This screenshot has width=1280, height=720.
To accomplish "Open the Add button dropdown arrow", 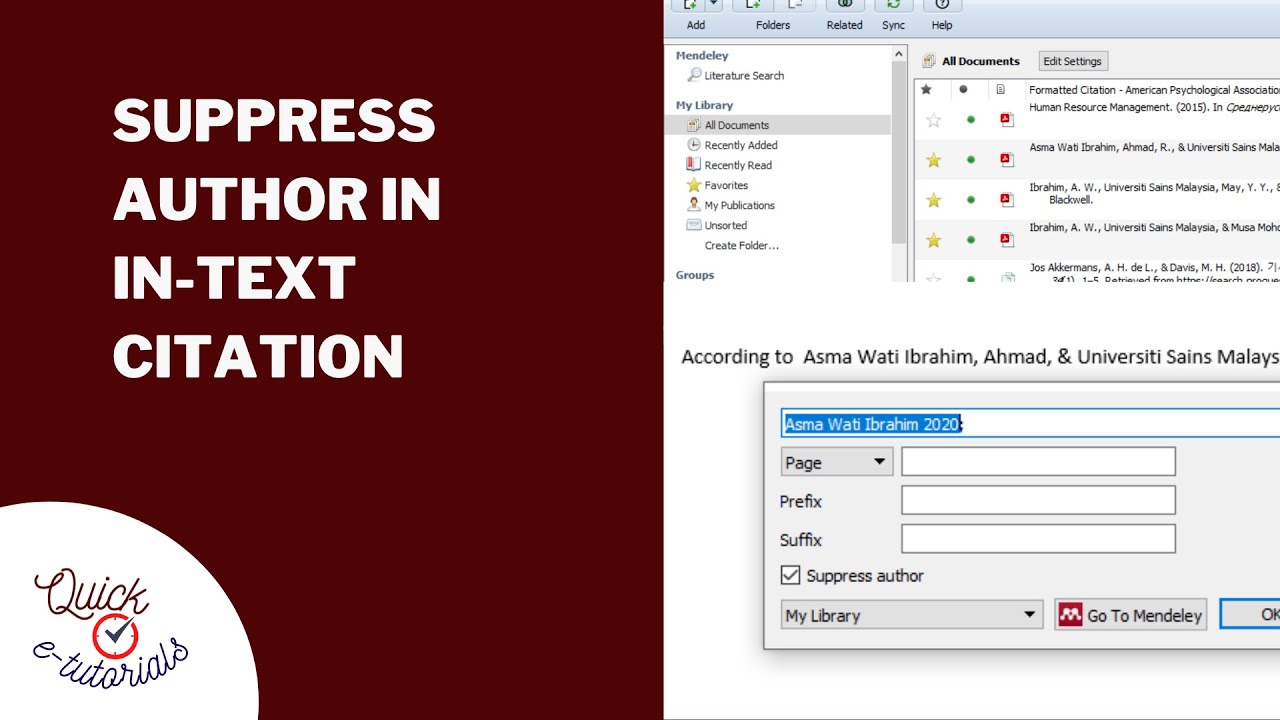I will pos(714,5).
